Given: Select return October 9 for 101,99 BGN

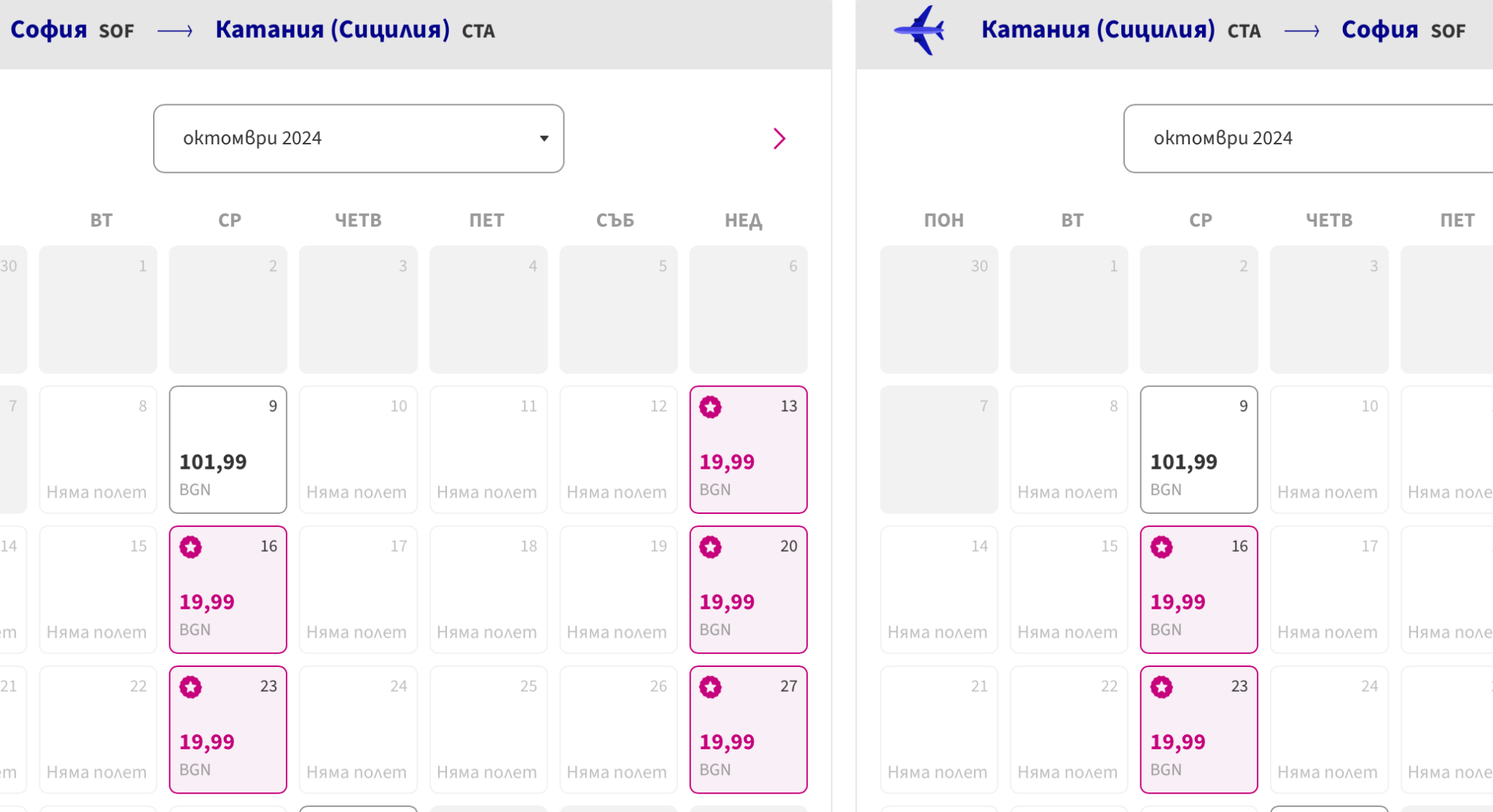Looking at the screenshot, I should [1199, 450].
